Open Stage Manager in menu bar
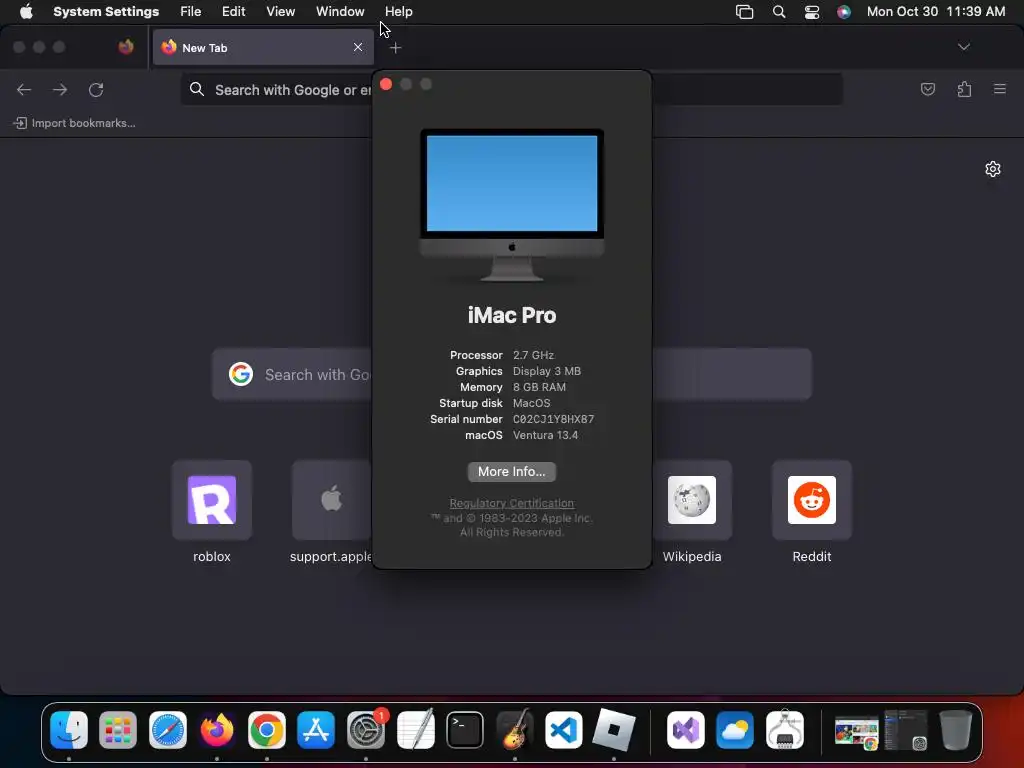Image resolution: width=1024 pixels, height=768 pixels. (744, 12)
